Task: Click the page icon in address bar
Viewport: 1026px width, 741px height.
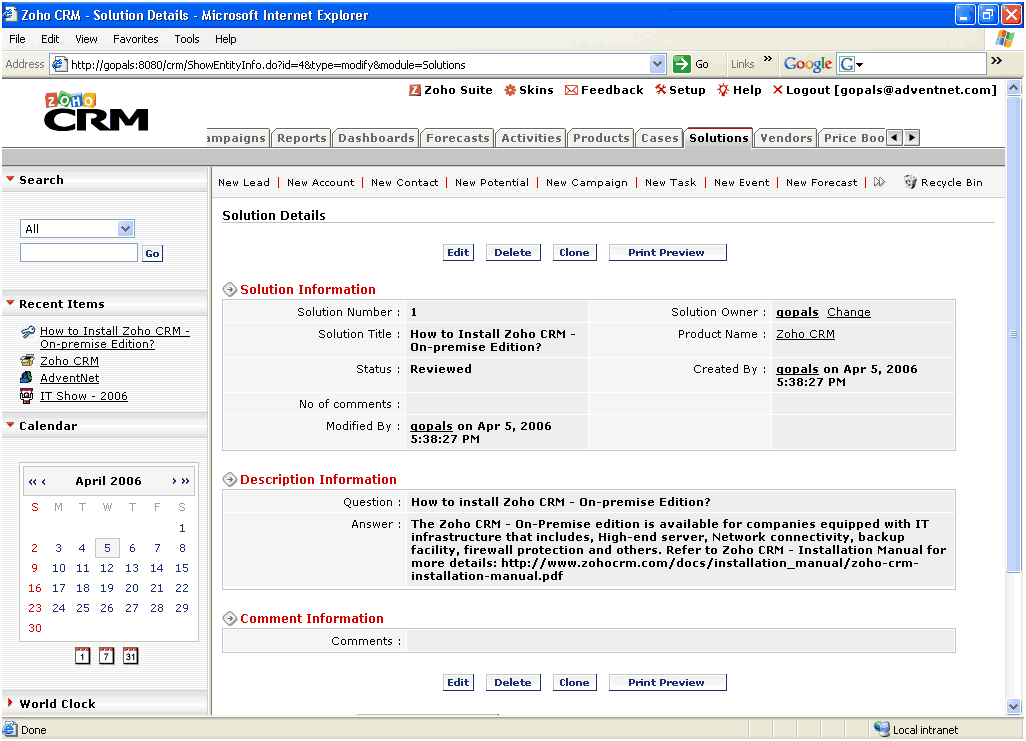Action: [x=59, y=64]
